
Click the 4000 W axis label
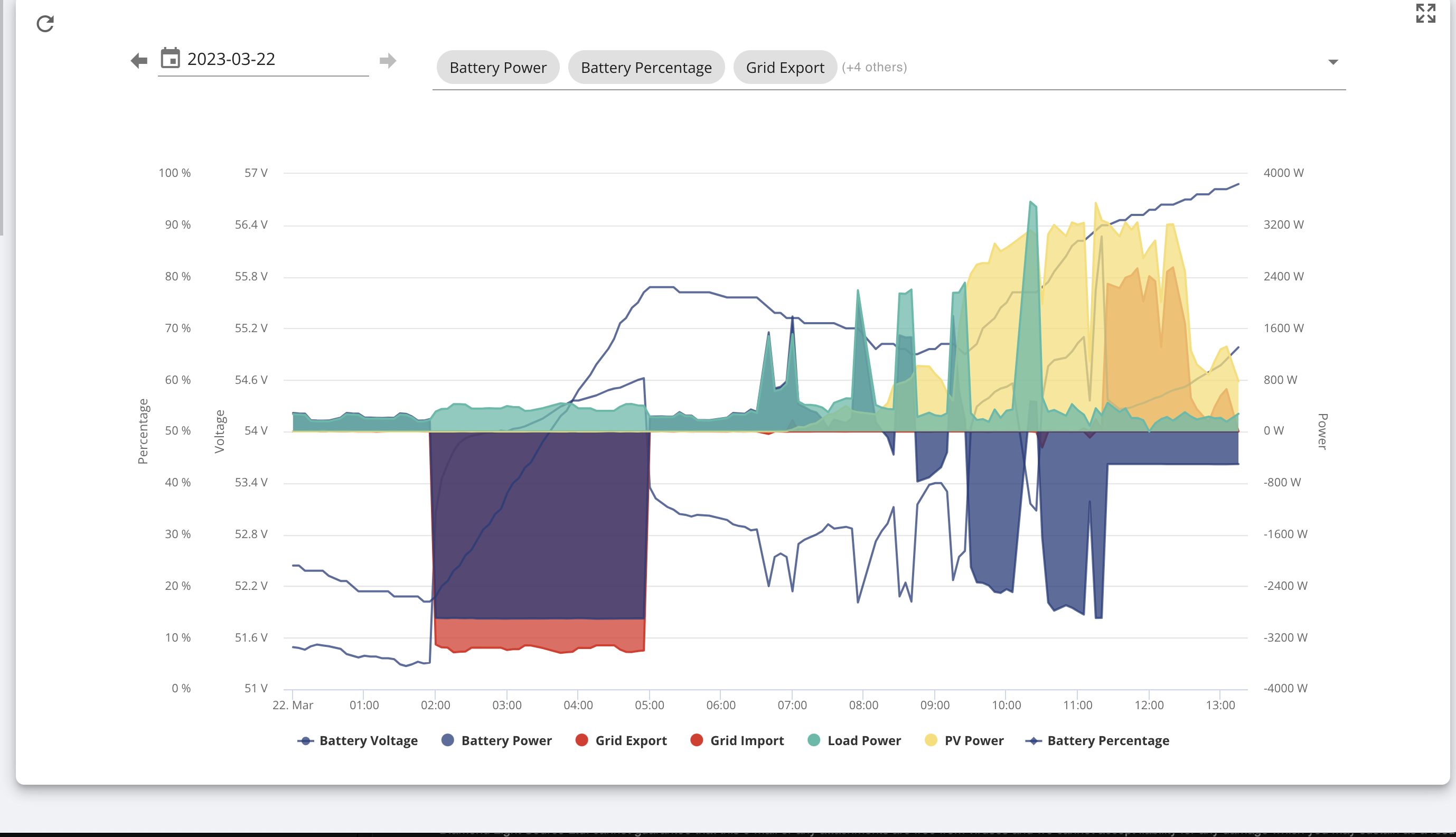(1283, 173)
